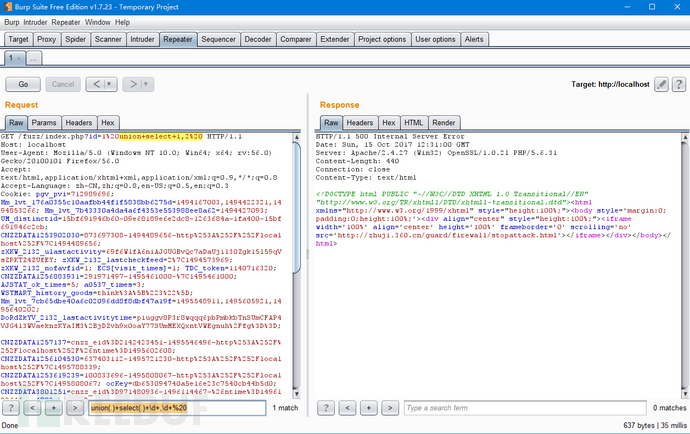Click the request pane scrollbar down arrow

(x=297, y=394)
